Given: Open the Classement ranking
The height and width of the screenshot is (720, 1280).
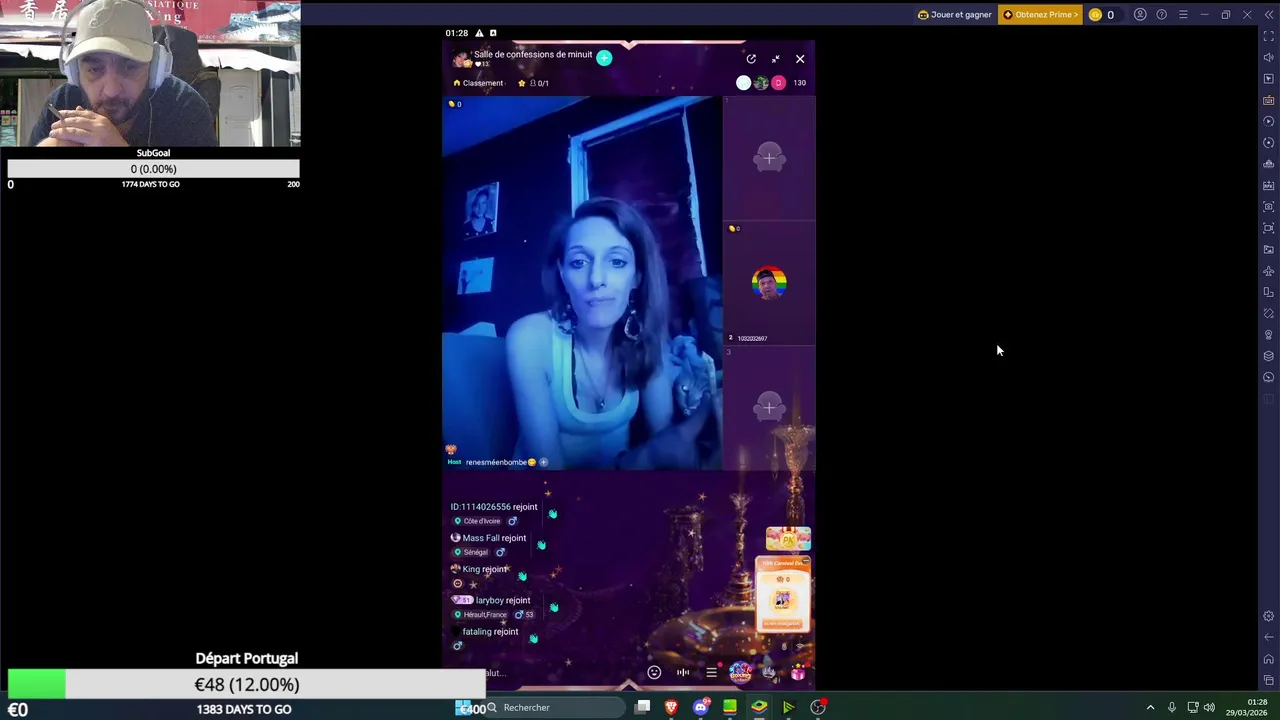Looking at the screenshot, I should (479, 83).
